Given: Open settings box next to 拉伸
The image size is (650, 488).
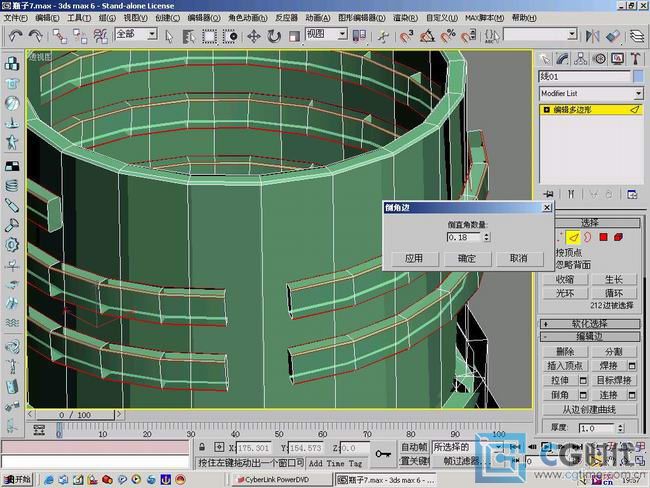Looking at the screenshot, I should coord(583,380).
